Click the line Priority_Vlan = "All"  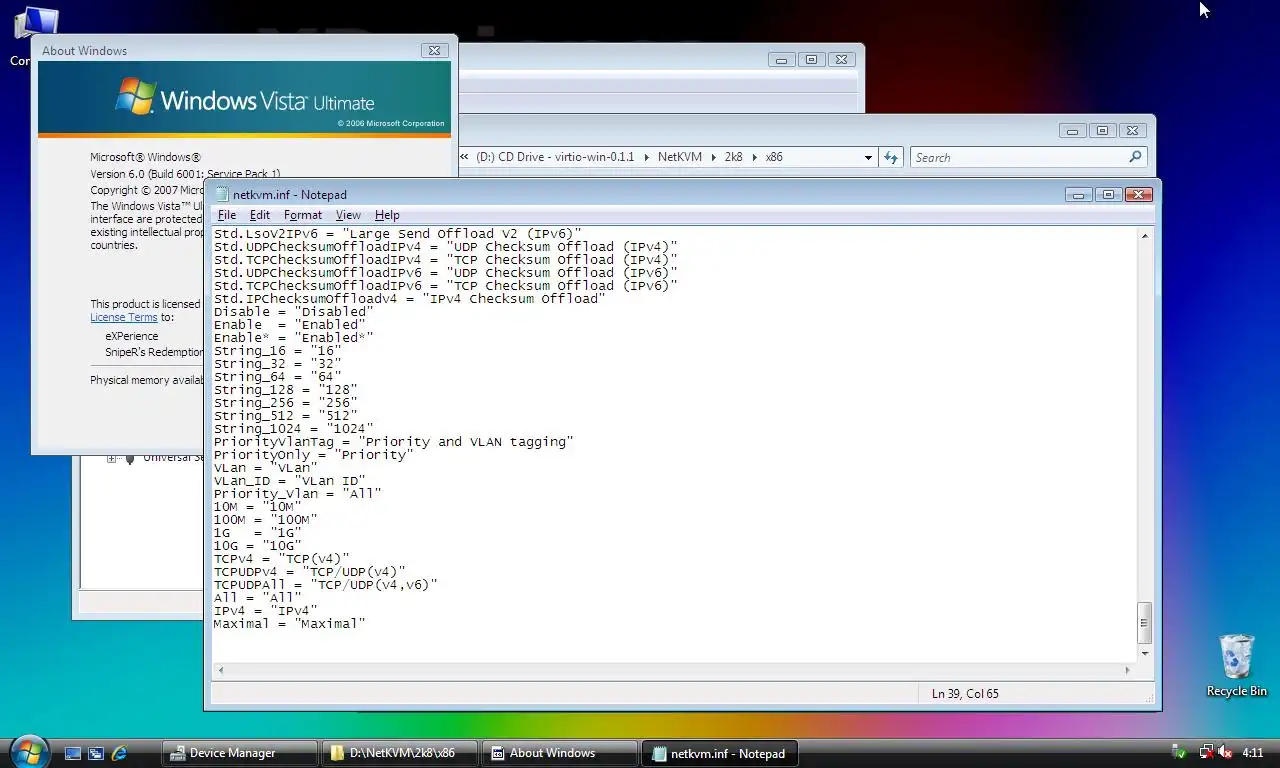coord(297,493)
